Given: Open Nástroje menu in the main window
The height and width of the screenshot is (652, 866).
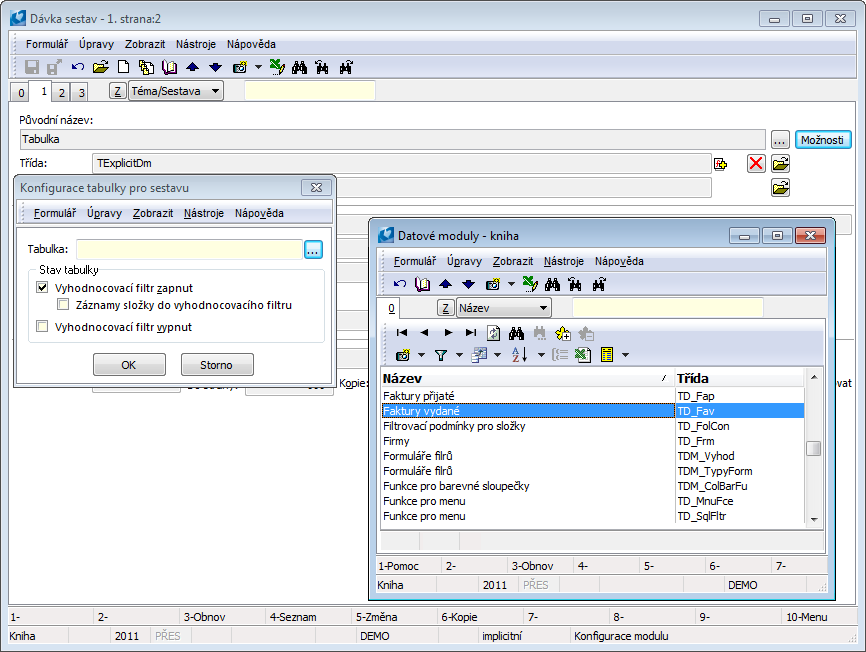Looking at the screenshot, I should (x=195, y=44).
